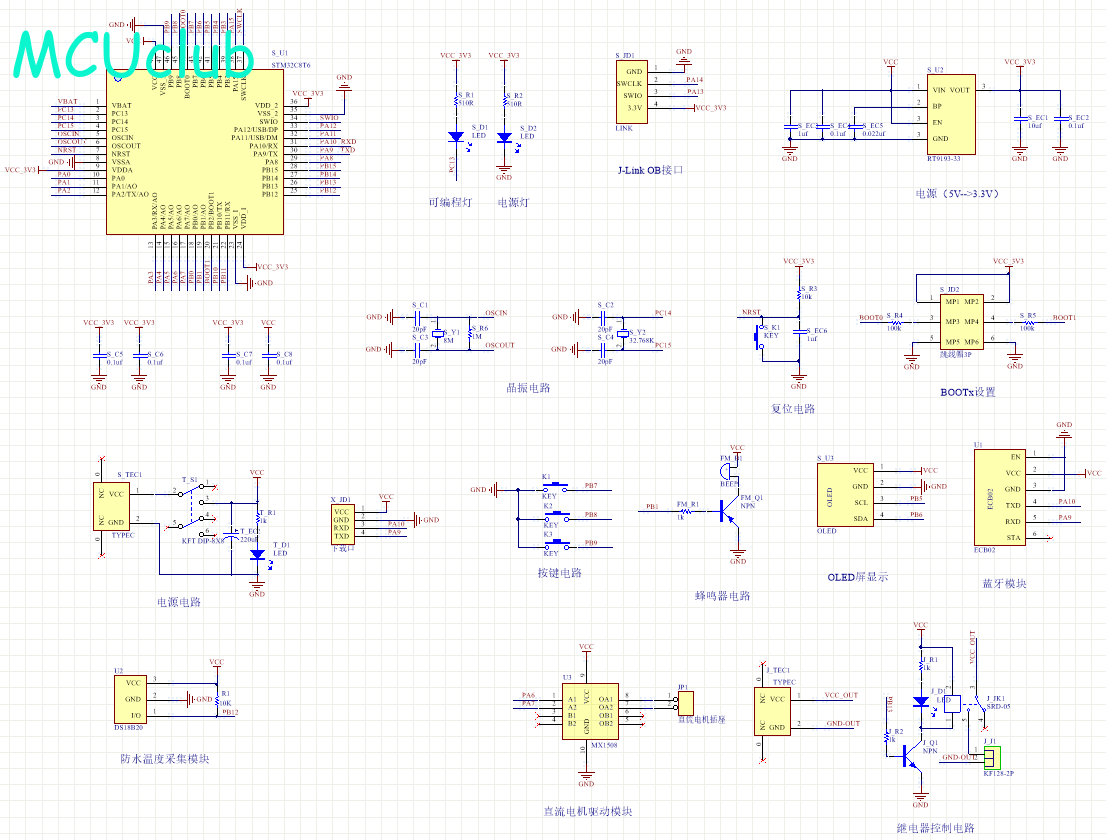Select the S_TEC1 TYPEC power connector
Viewport: 1106px width, 840px height.
click(x=112, y=506)
